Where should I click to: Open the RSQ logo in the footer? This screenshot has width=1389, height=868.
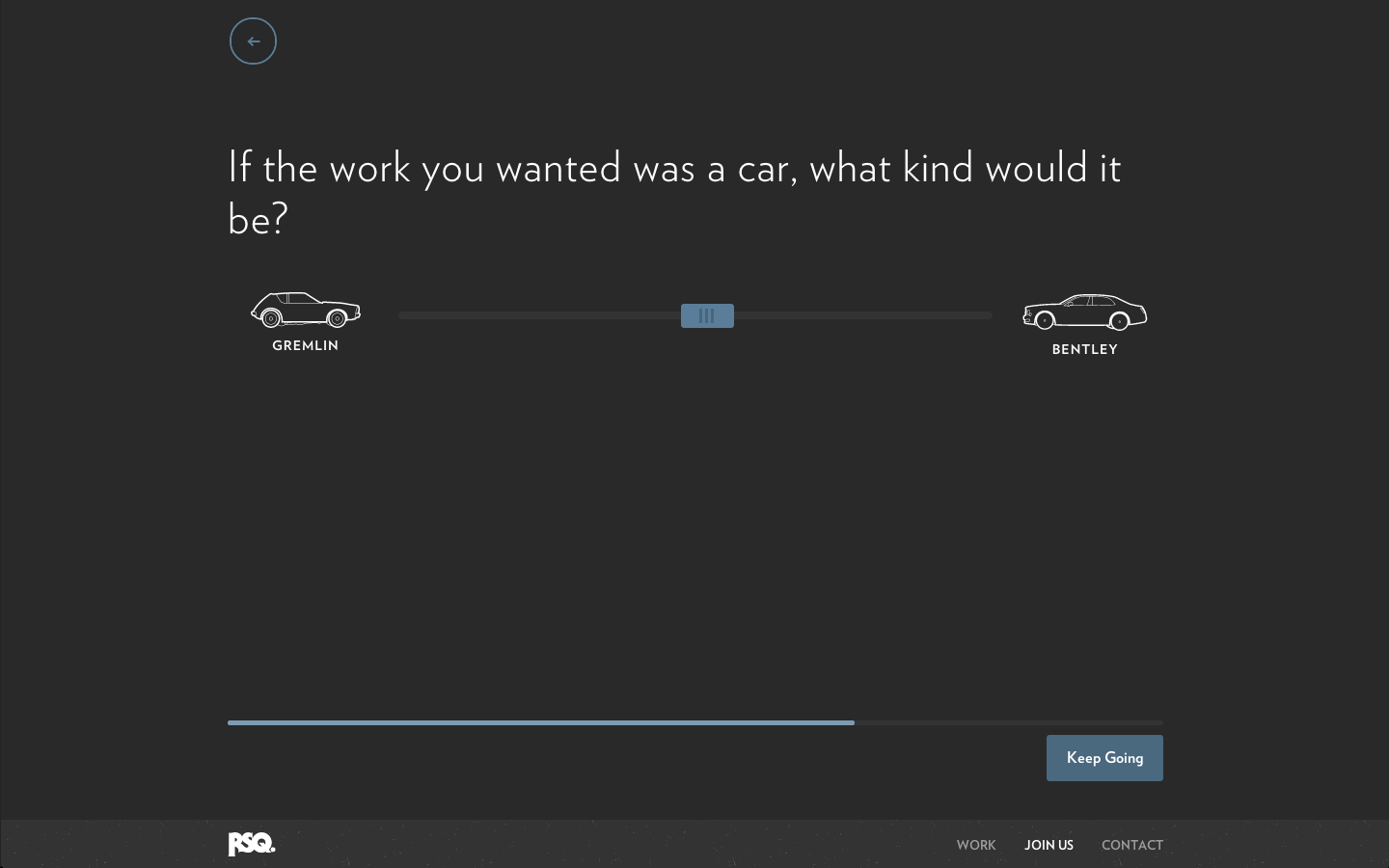251,844
